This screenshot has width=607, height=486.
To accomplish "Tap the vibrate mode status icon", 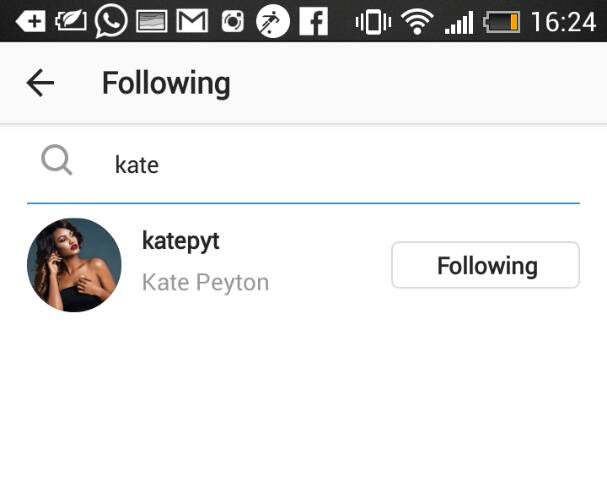I will coord(373,21).
